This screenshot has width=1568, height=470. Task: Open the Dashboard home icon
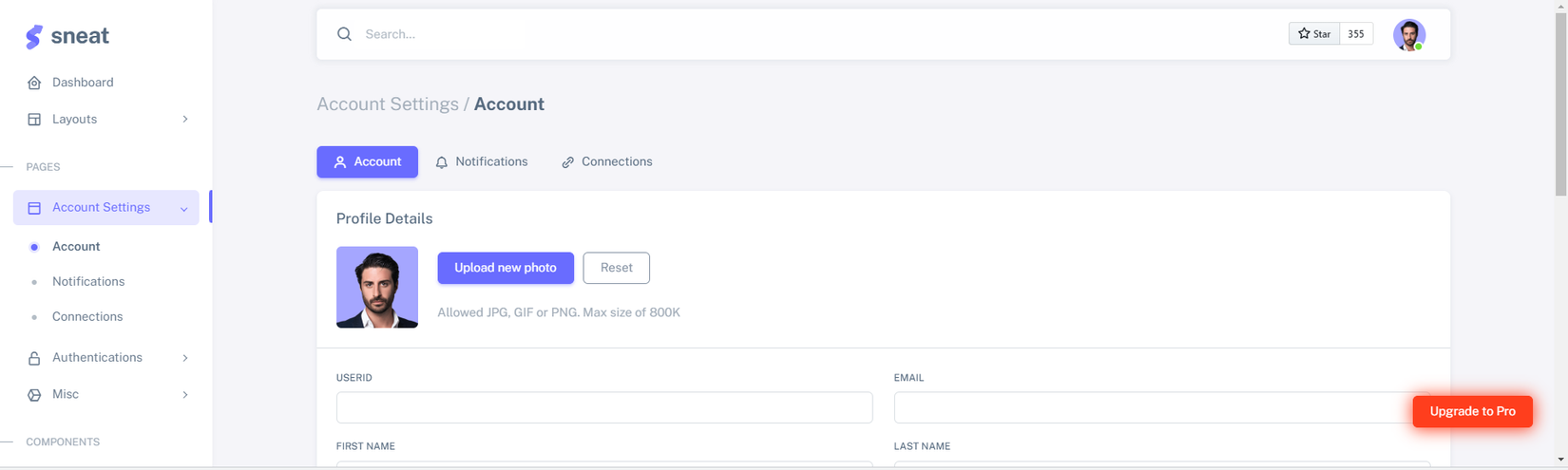coord(34,83)
